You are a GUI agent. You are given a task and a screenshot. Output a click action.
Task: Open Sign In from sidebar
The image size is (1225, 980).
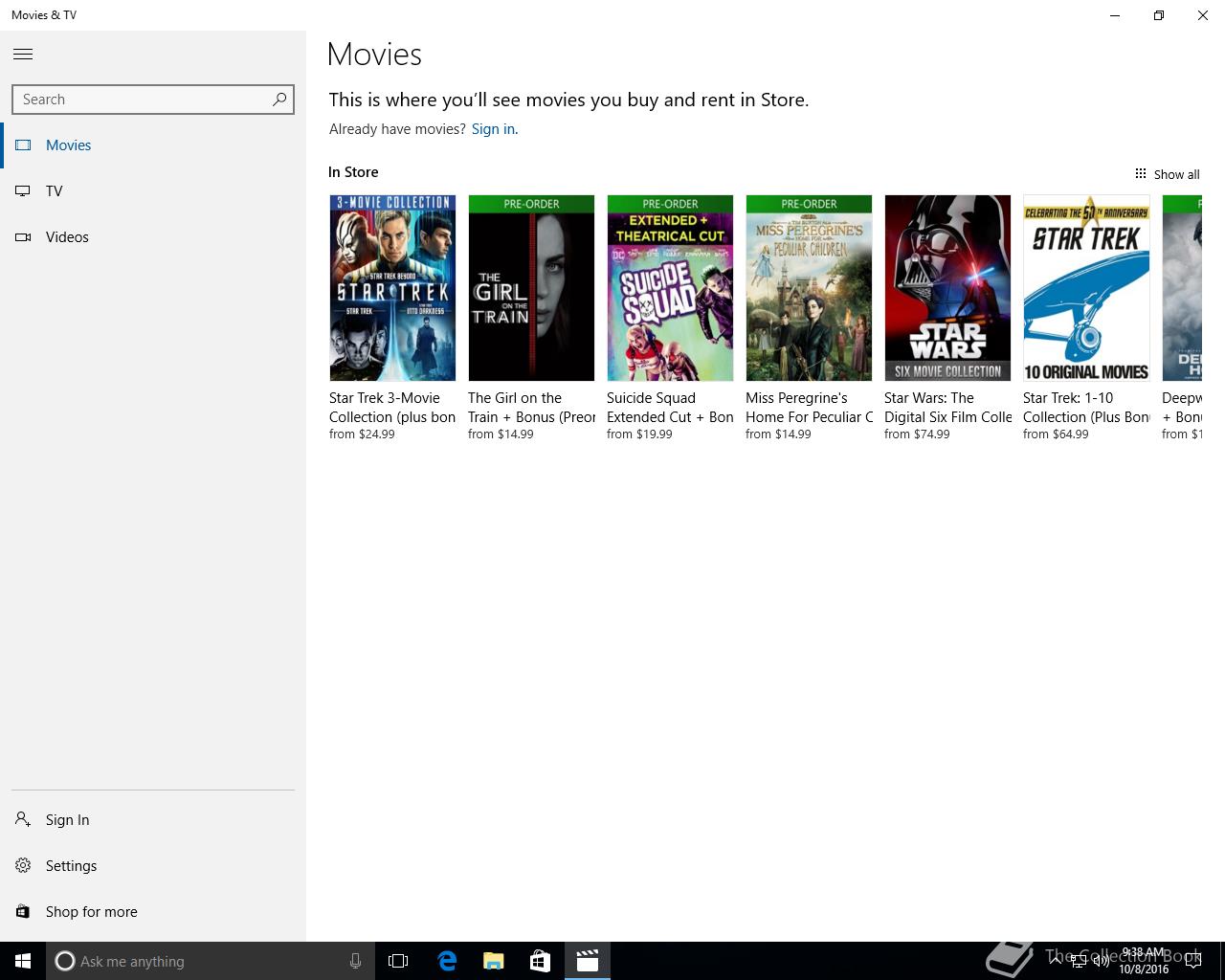point(153,820)
